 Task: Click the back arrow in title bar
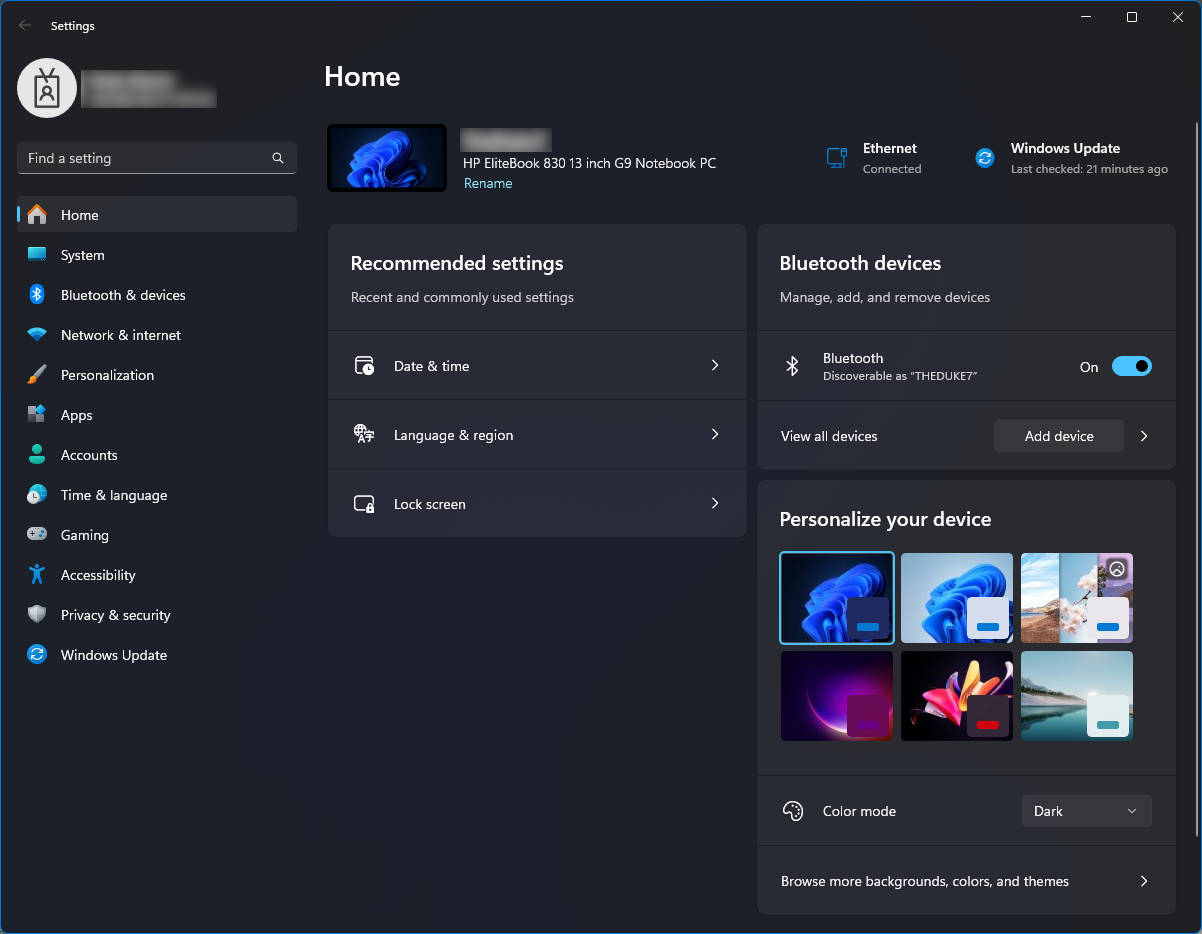(25, 26)
